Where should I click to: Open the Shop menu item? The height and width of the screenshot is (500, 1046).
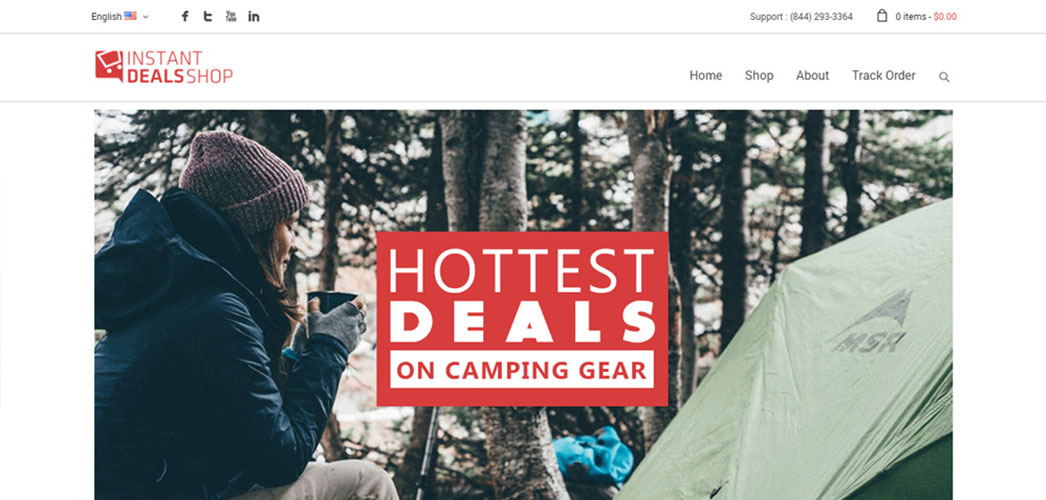click(759, 75)
